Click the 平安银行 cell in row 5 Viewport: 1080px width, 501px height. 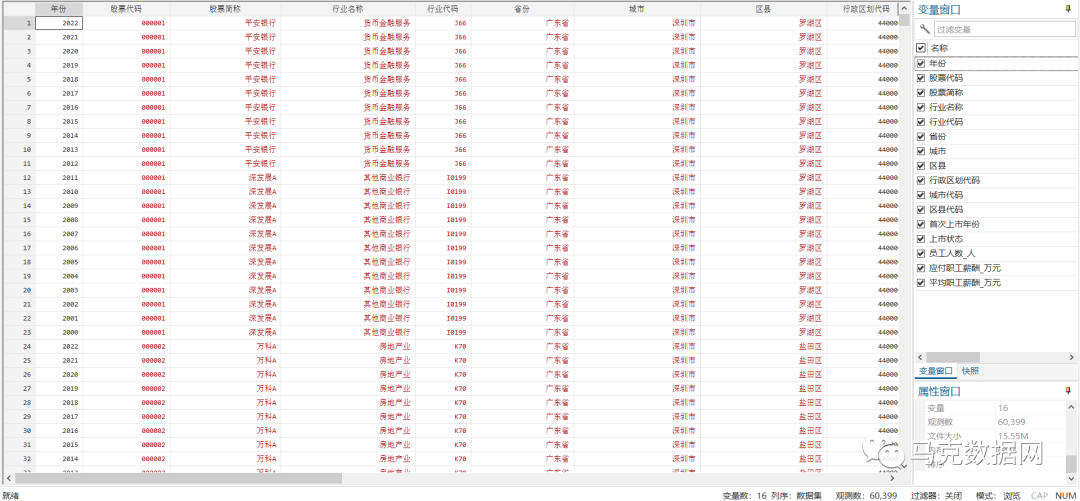tap(225, 79)
